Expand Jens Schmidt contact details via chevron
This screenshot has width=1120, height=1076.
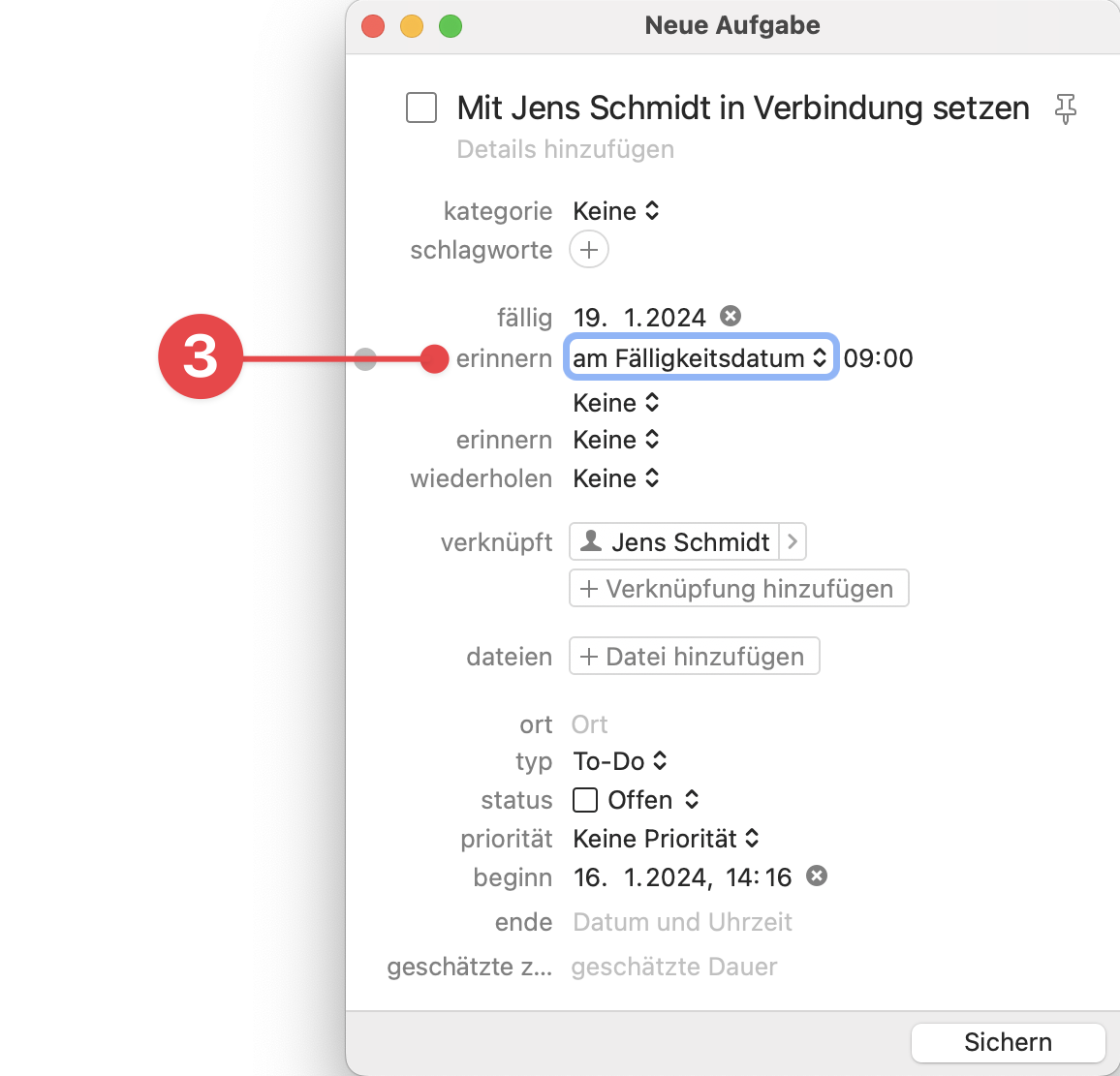click(x=794, y=540)
